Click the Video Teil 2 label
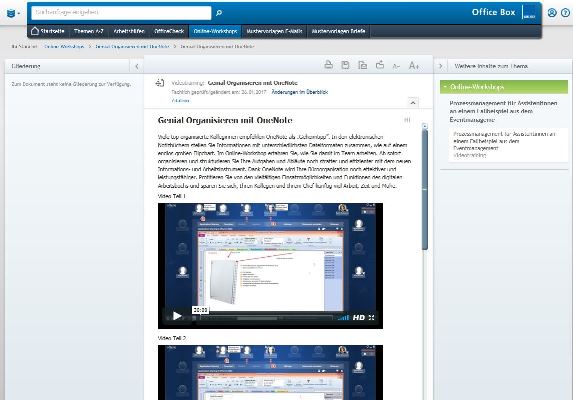Screen dimensions: 573x400 coord(172,338)
